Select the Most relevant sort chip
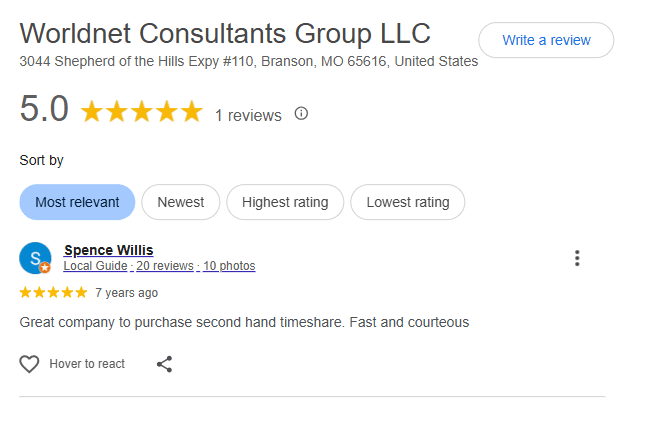 [x=77, y=202]
